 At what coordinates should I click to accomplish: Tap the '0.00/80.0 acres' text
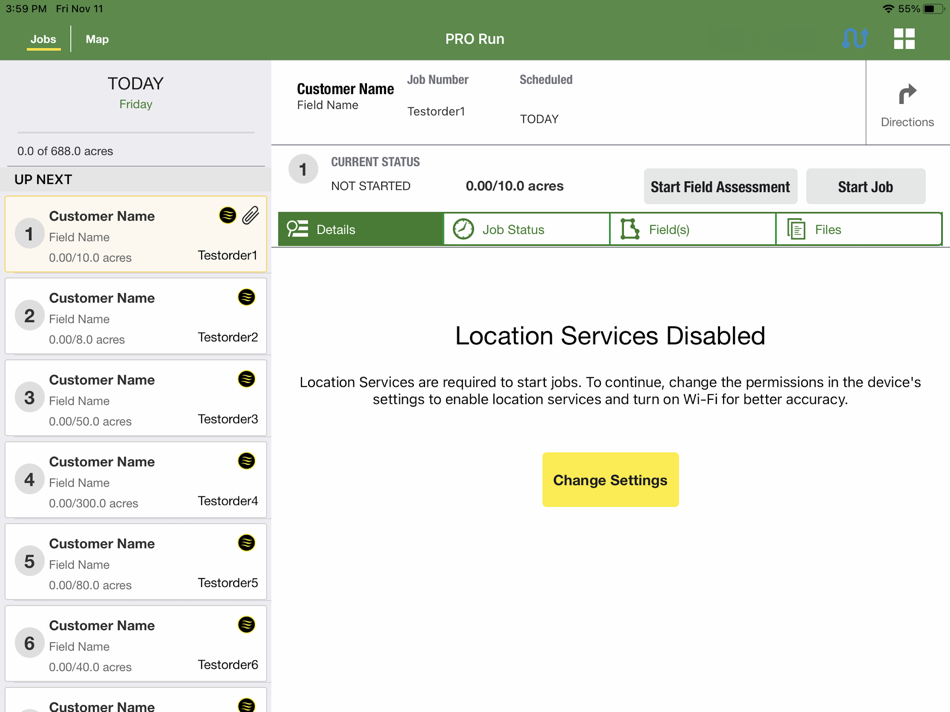click(x=90, y=585)
